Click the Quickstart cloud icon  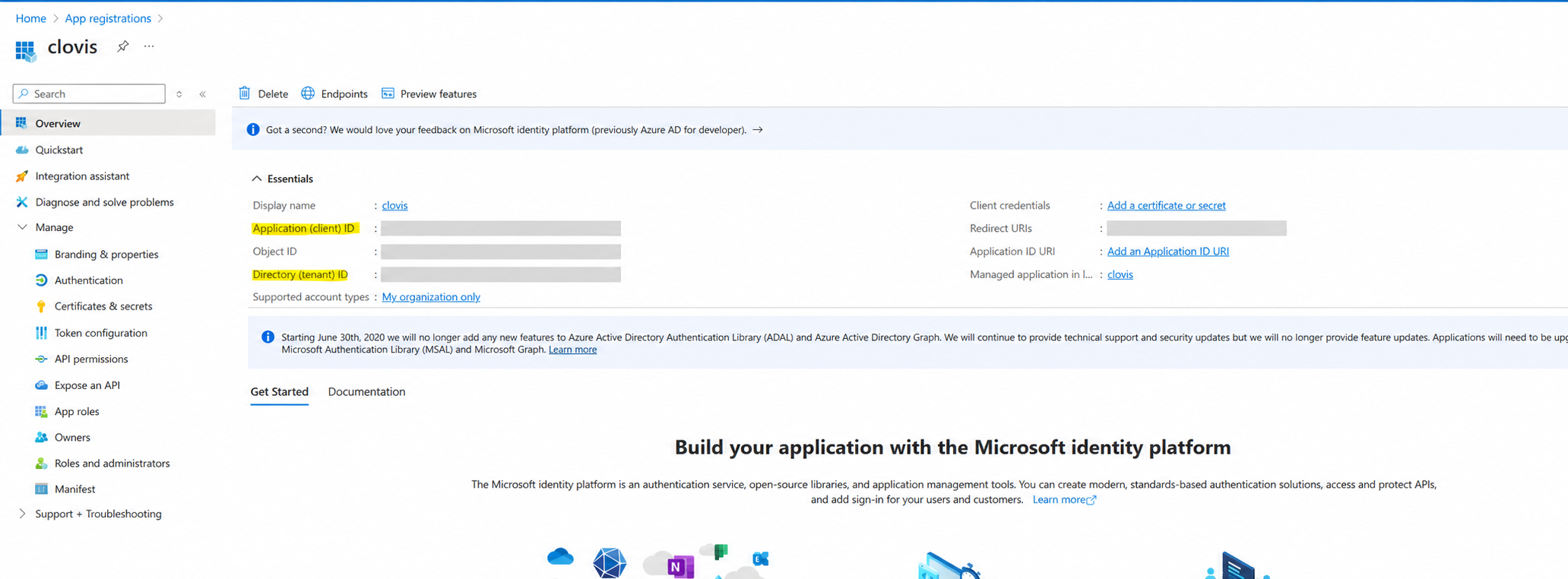(22, 150)
